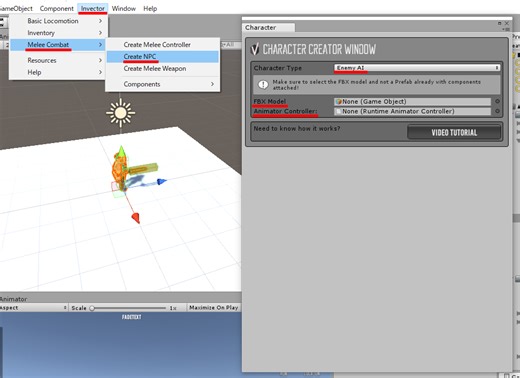Expand the Basic Locomotion submenu

coord(57,21)
